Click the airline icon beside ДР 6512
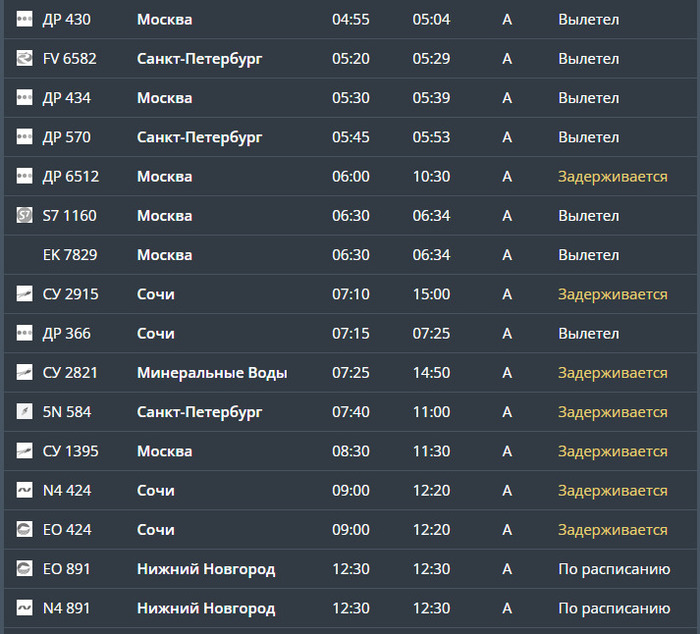 click(x=25, y=177)
